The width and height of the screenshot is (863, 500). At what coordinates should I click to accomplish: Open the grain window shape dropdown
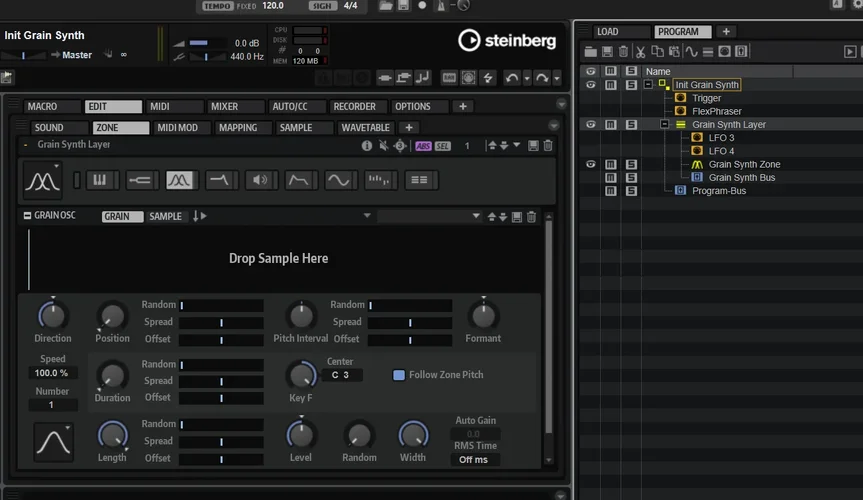pyautogui.click(x=53, y=440)
